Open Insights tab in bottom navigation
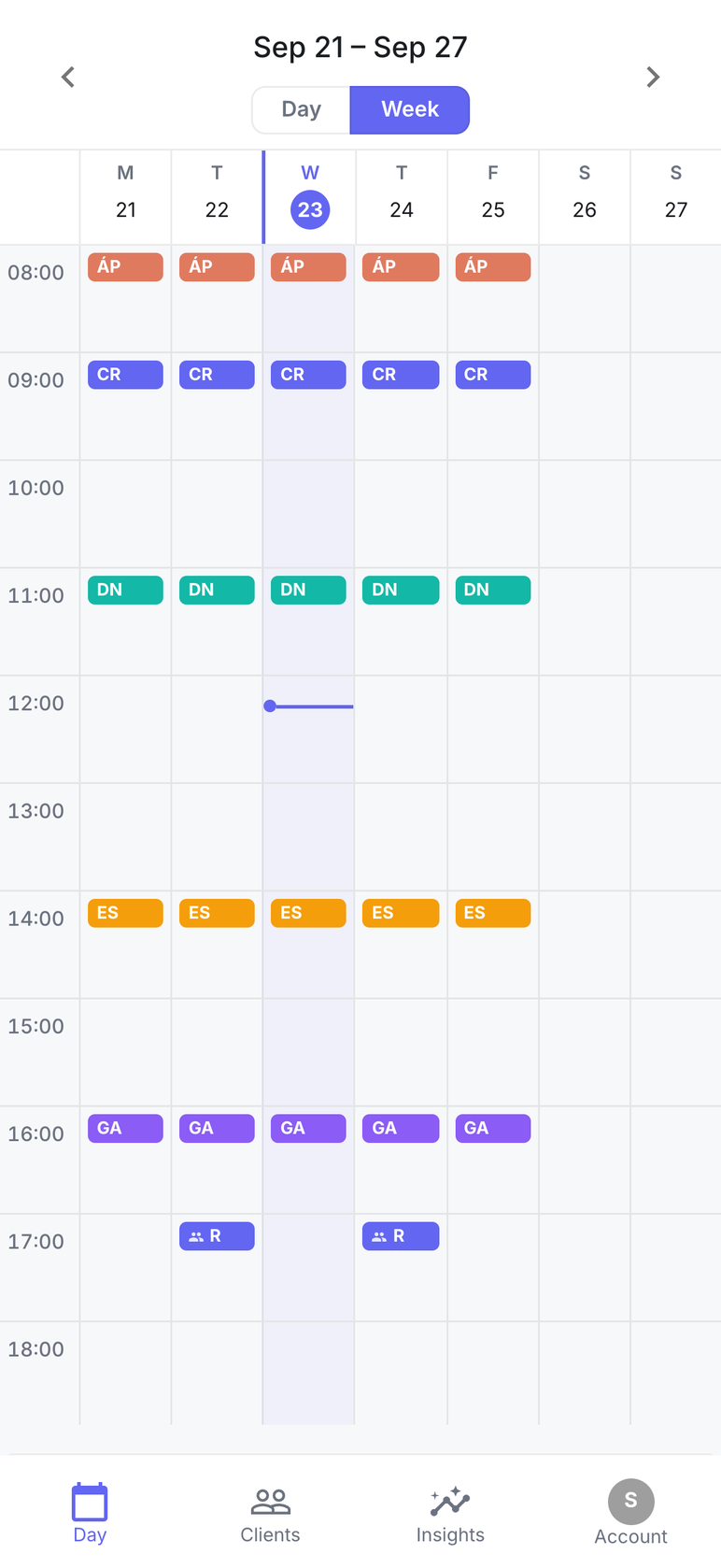721x1568 pixels. pos(450,1515)
